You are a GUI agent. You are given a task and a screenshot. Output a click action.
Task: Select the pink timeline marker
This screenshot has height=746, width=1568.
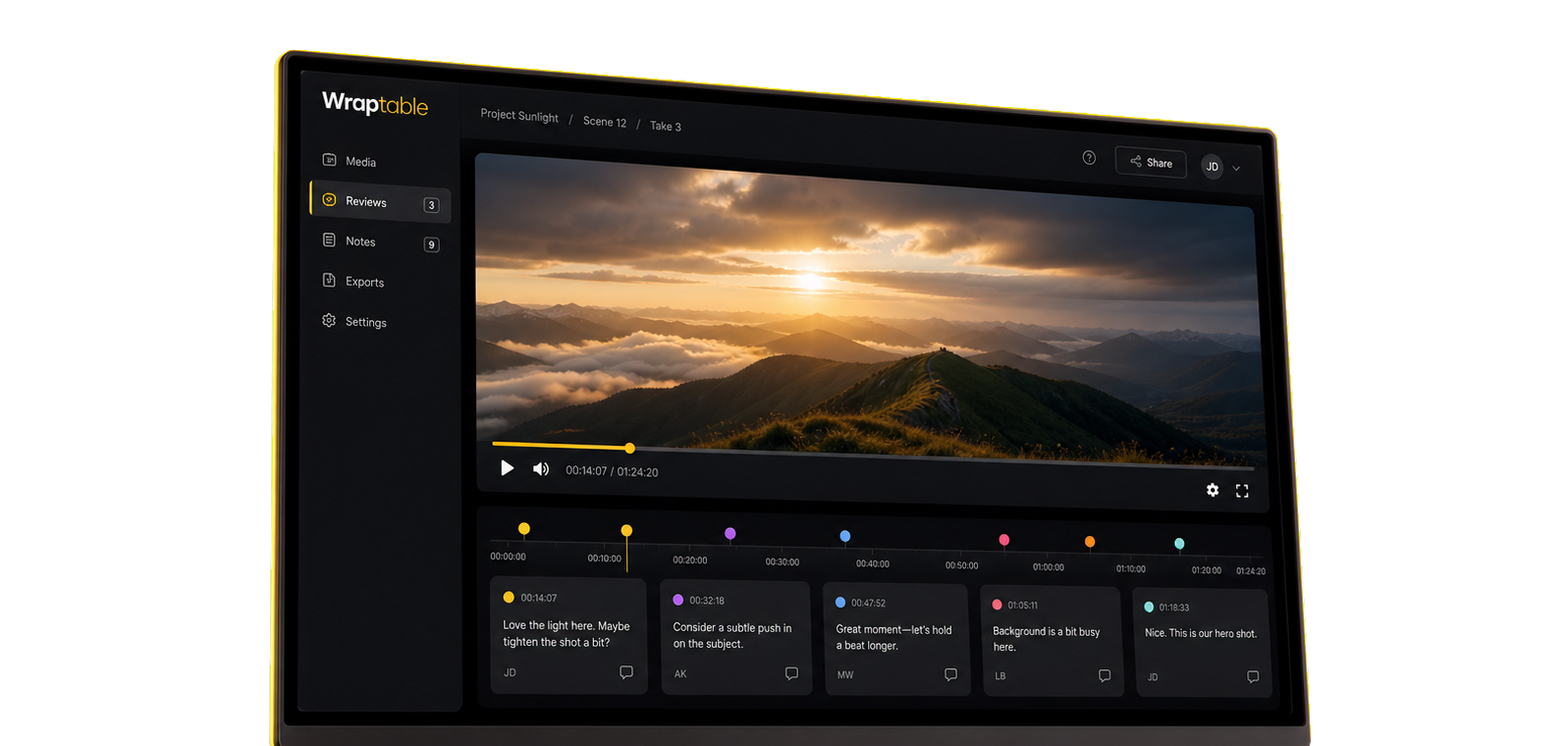point(1004,540)
